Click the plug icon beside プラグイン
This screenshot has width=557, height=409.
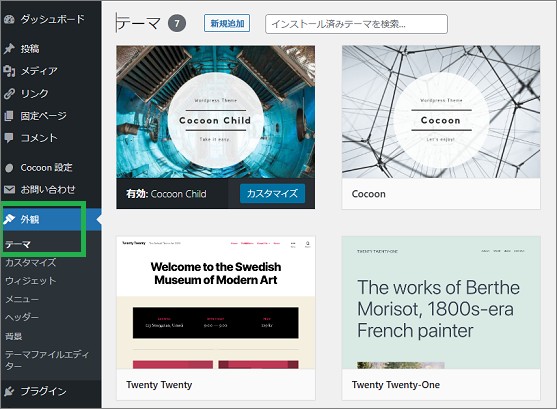tap(9, 391)
